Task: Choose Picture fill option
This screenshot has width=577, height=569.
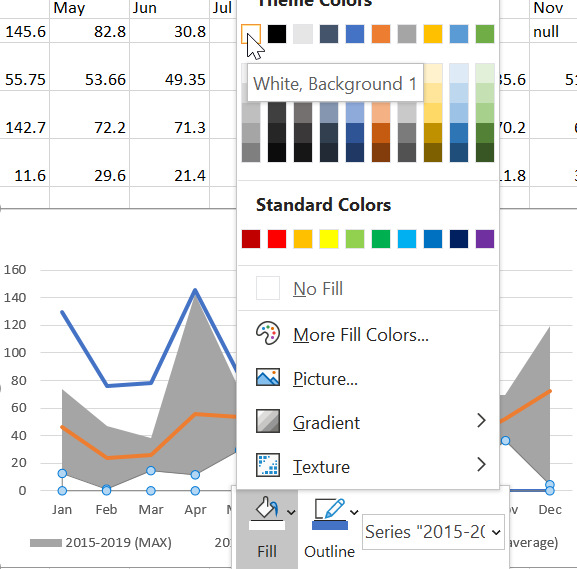Action: pyautogui.click(x=368, y=378)
